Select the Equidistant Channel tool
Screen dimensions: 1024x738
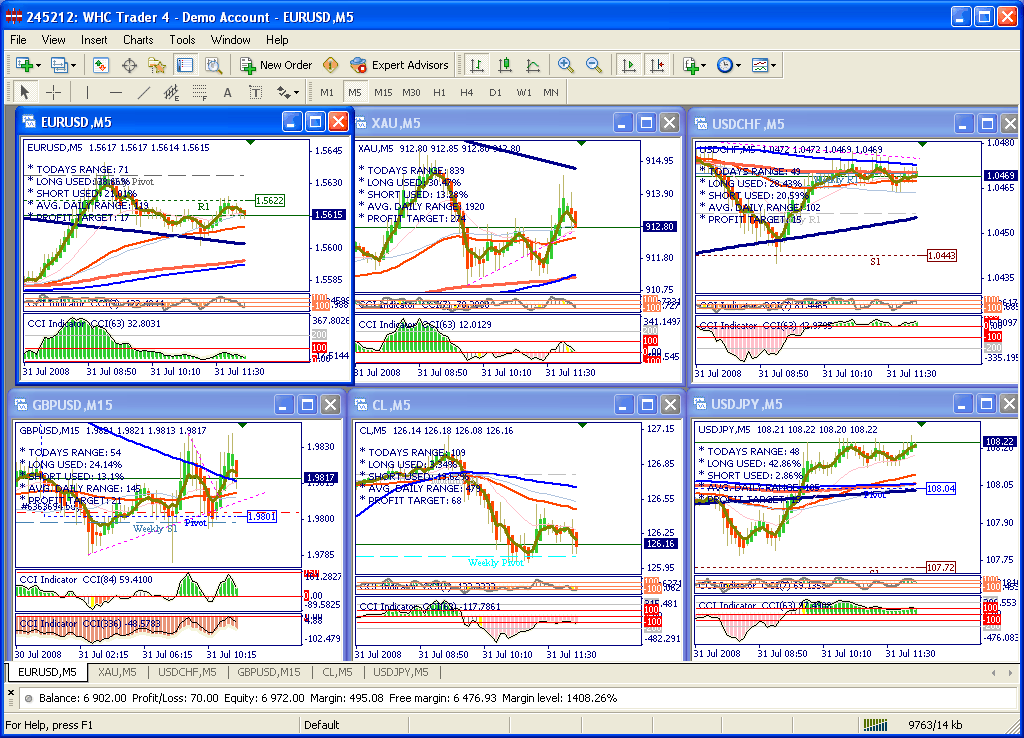pyautogui.click(x=172, y=92)
